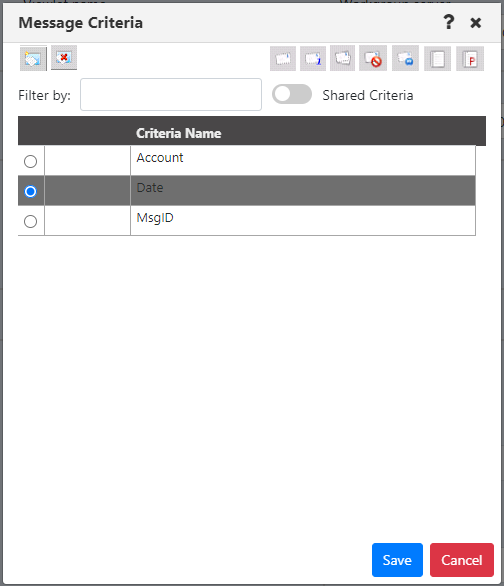Screen dimensions: 504x586
Task: Click the envelope with prohibited sign icon
Action: (373, 59)
